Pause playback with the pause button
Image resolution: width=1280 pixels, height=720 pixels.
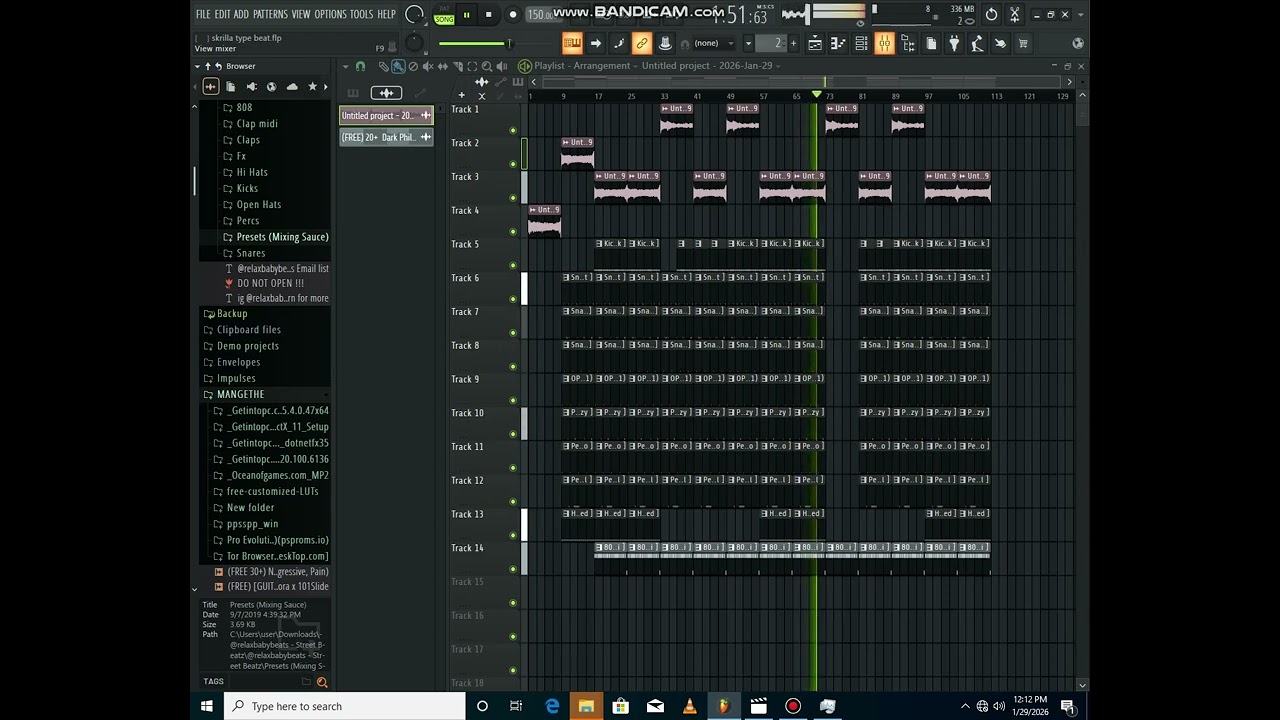(466, 15)
